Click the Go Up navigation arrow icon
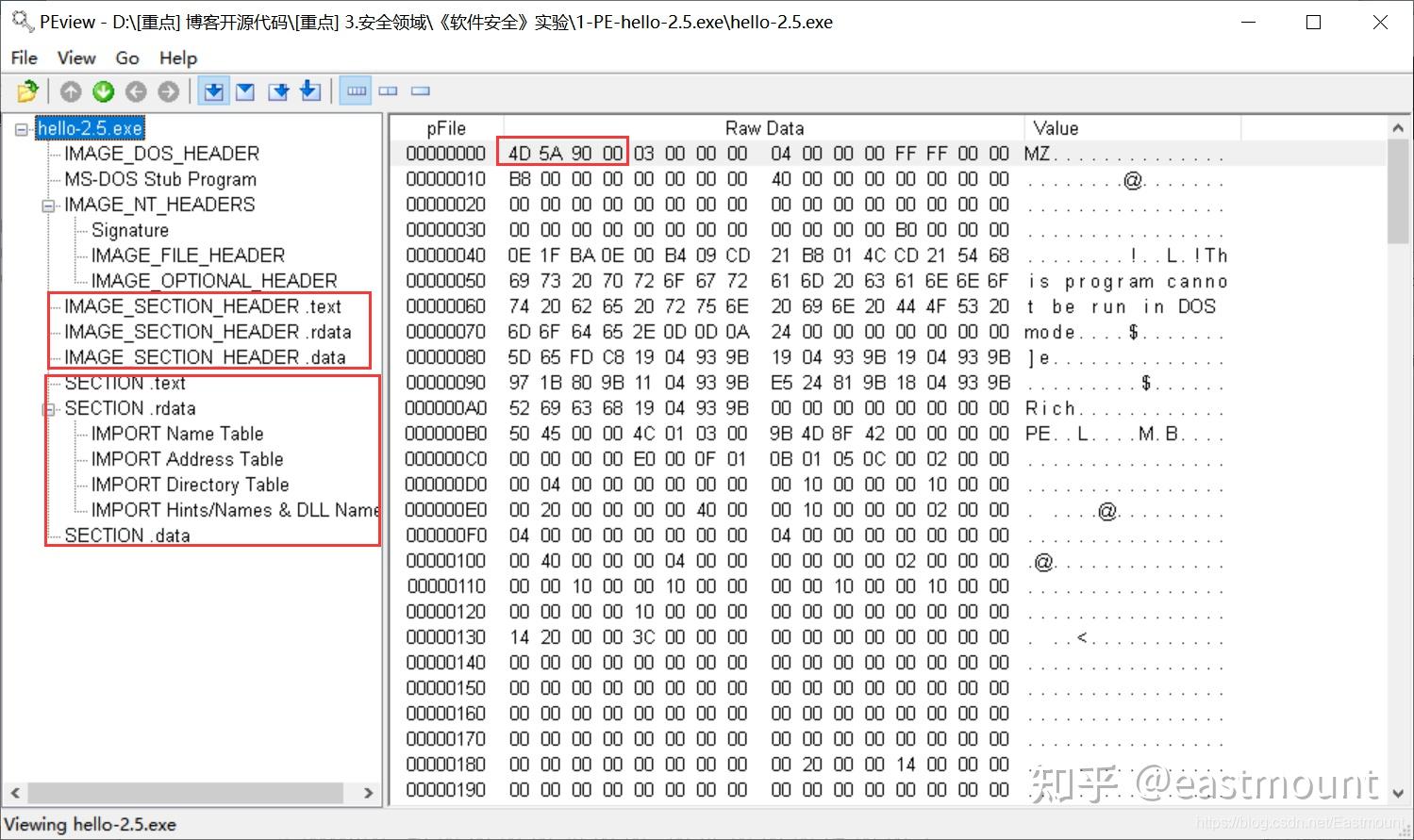Image resolution: width=1414 pixels, height=840 pixels. click(71, 91)
